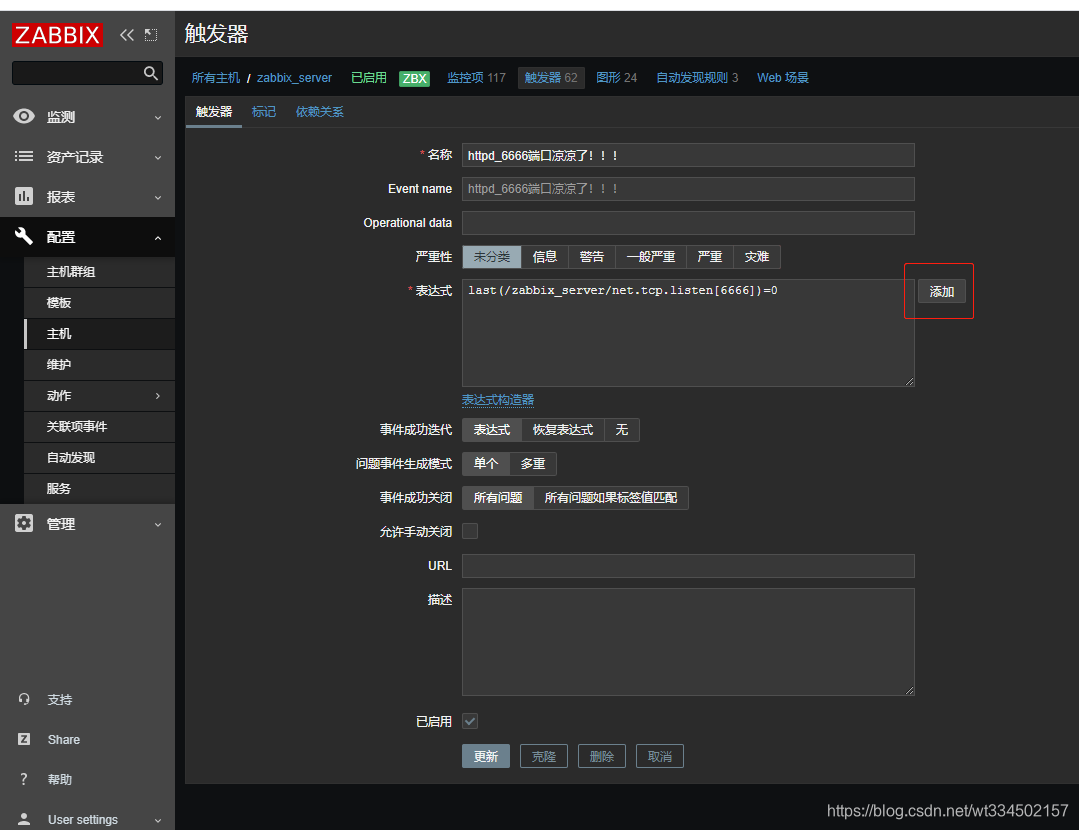Open 主机群组 in the sidebar
The image size is (1079, 830).
click(x=99, y=272)
